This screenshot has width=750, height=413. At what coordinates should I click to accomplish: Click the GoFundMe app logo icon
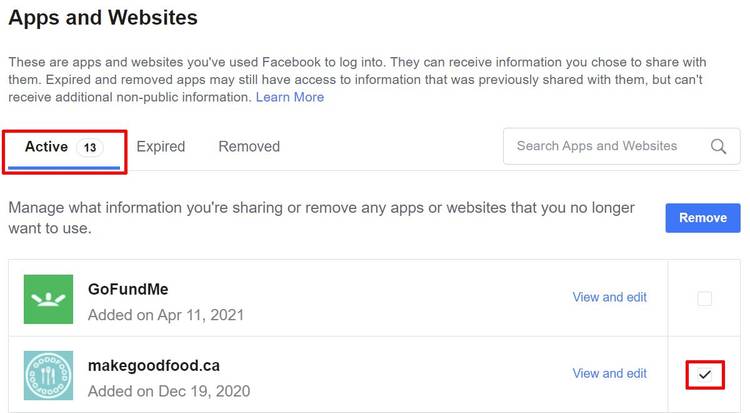point(49,299)
